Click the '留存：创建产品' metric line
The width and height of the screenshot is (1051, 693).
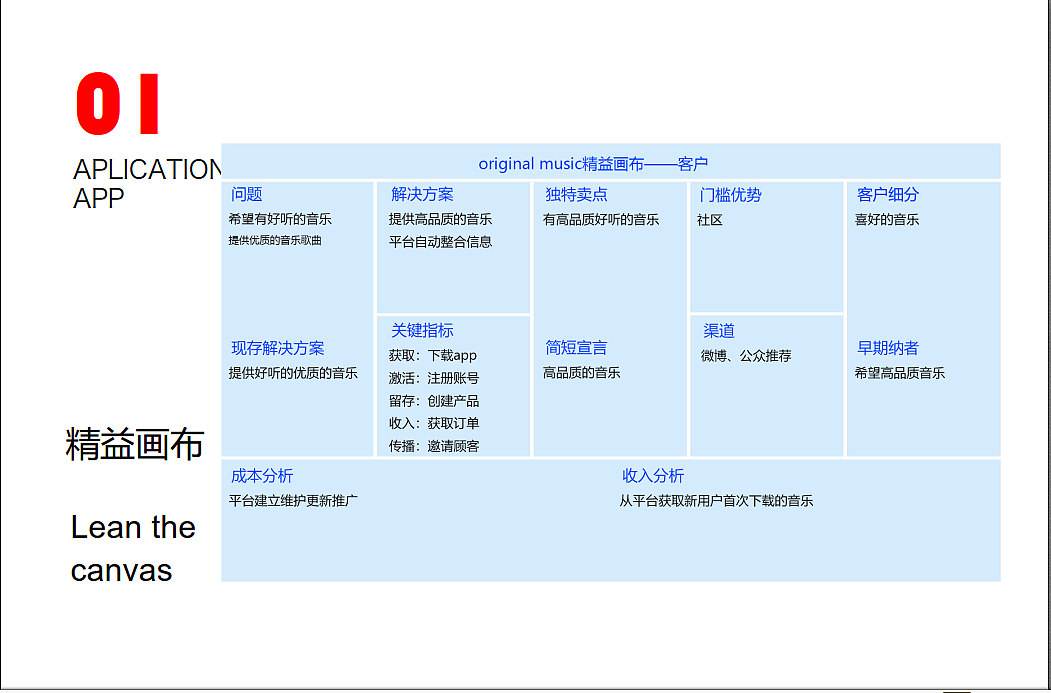coord(434,401)
